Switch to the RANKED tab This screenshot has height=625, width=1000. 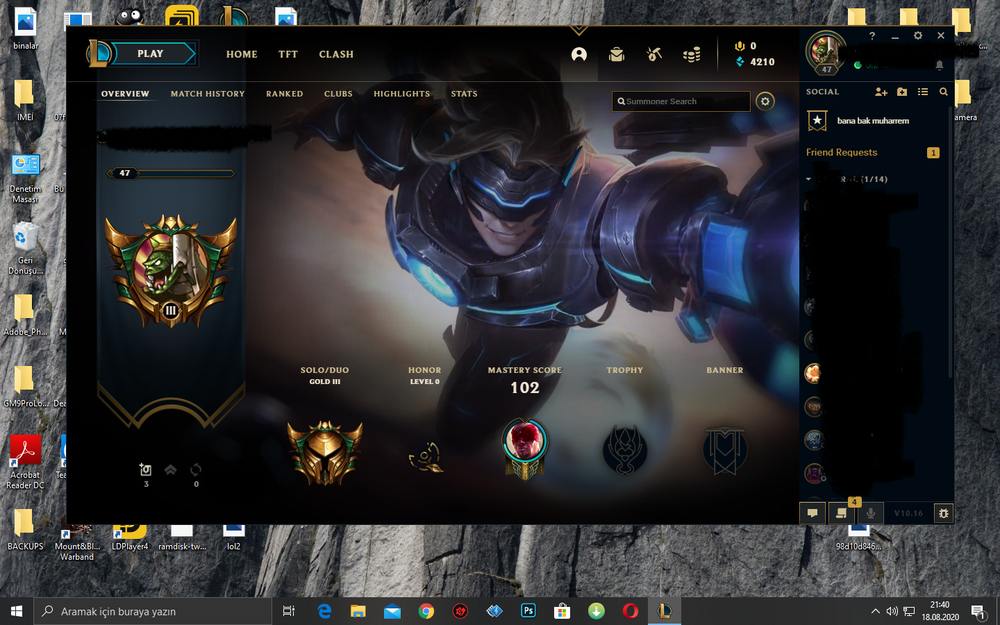284,94
